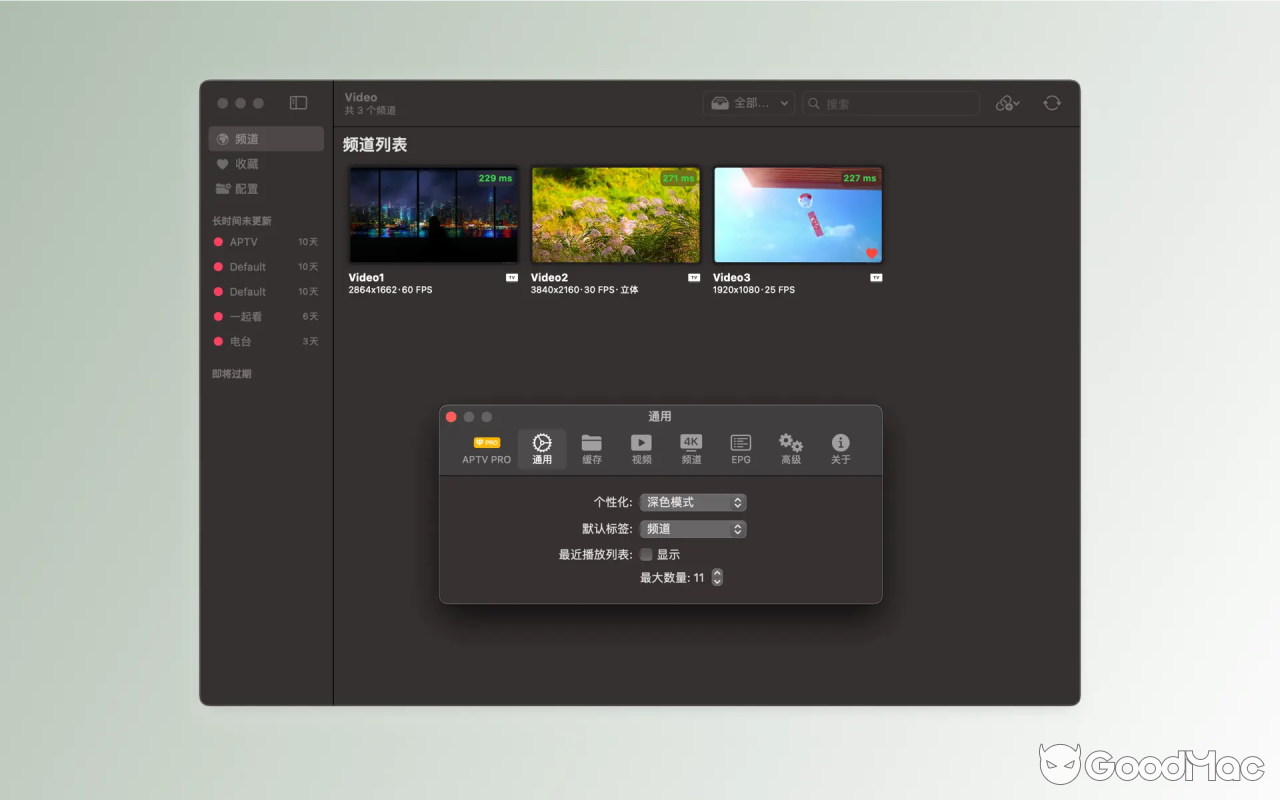Enable 显示 for 最近播放列表
1280x800 pixels.
coord(646,553)
